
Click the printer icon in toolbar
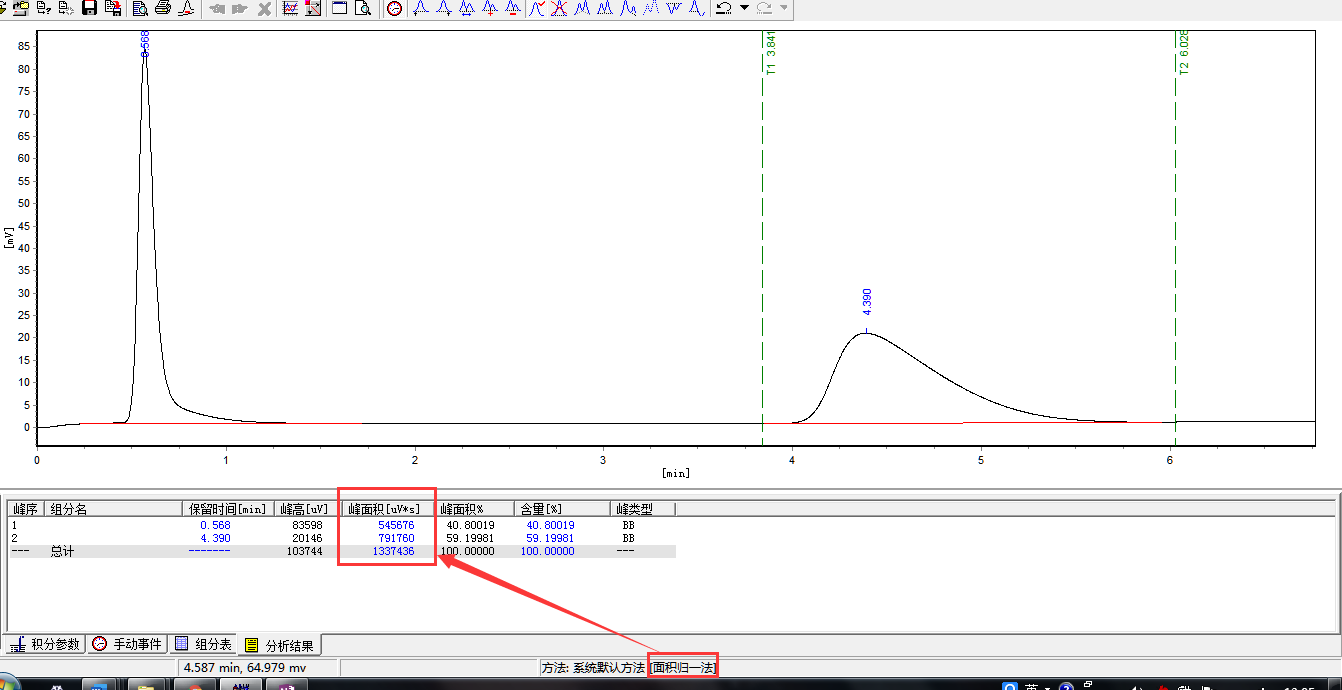163,9
